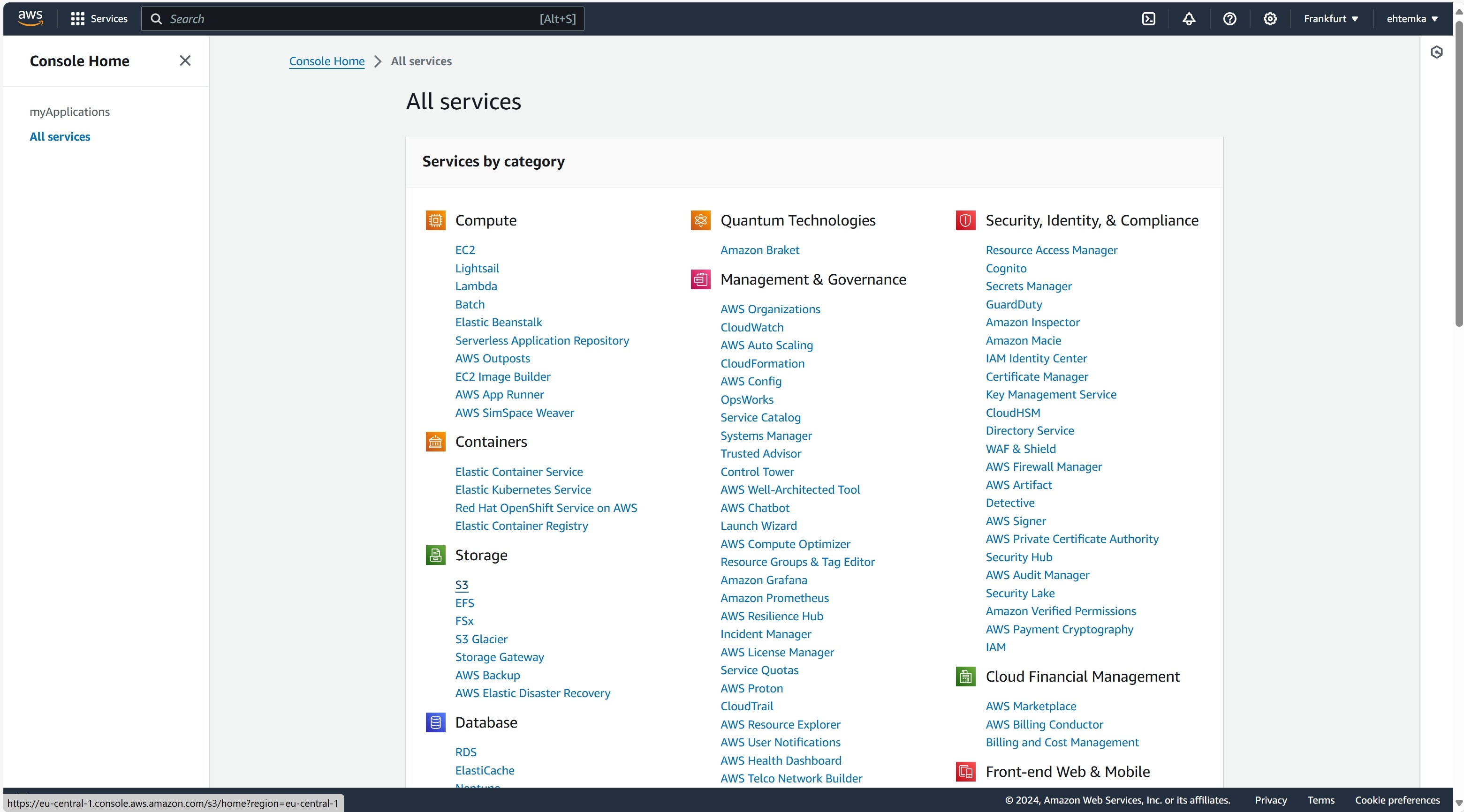Click the Containers category icon
1464x812 pixels.
click(435, 442)
